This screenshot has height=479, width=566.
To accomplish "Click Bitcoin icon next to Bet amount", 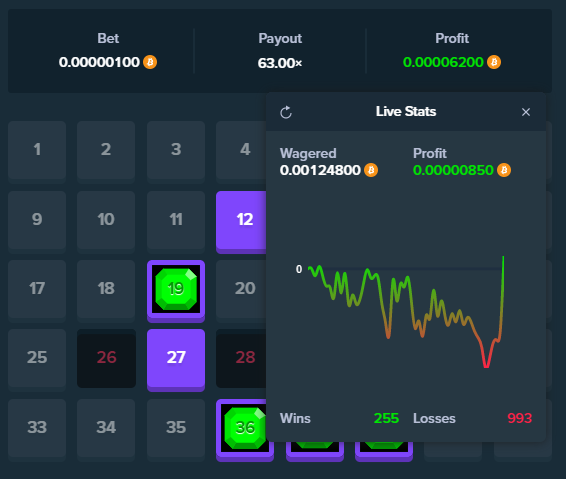I will coord(150,62).
